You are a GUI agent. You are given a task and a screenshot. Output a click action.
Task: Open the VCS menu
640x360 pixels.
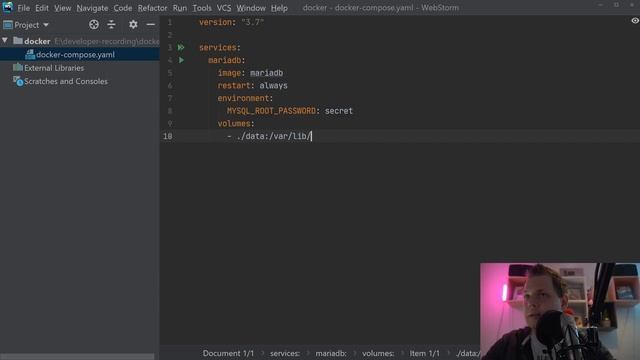224,8
